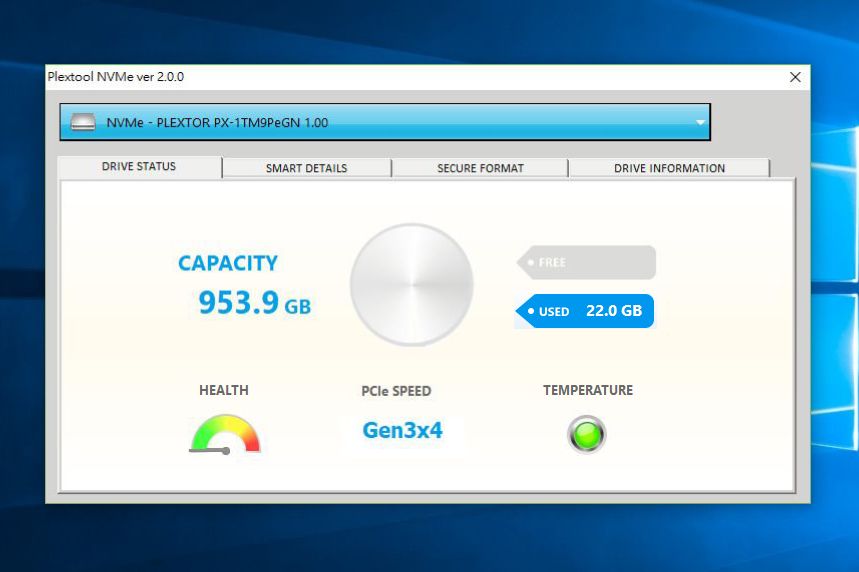The height and width of the screenshot is (572, 859).
Task: Click the PCIe SPEED label
Action: point(396,391)
